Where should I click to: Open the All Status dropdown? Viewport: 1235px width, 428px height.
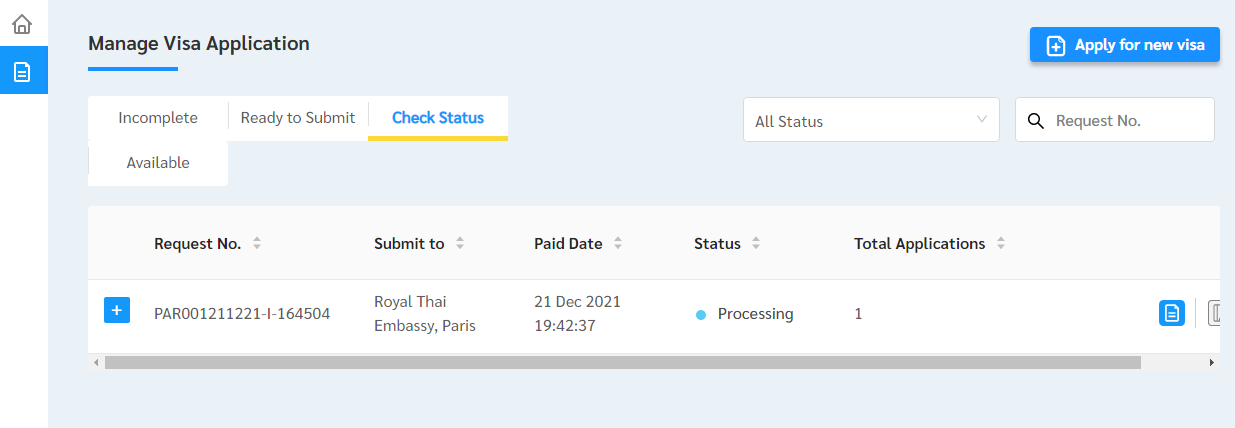point(870,120)
